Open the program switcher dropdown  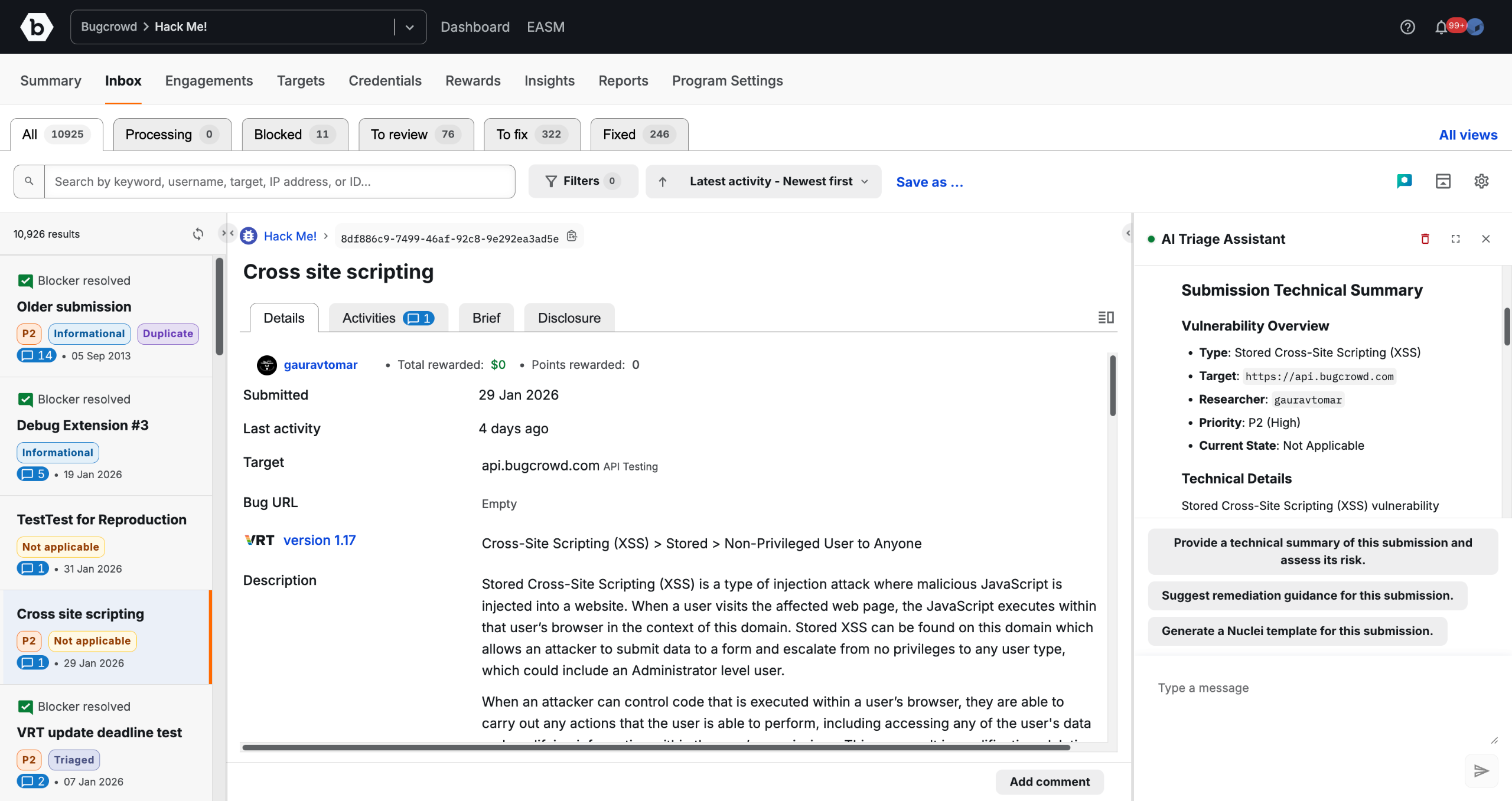pyautogui.click(x=409, y=27)
